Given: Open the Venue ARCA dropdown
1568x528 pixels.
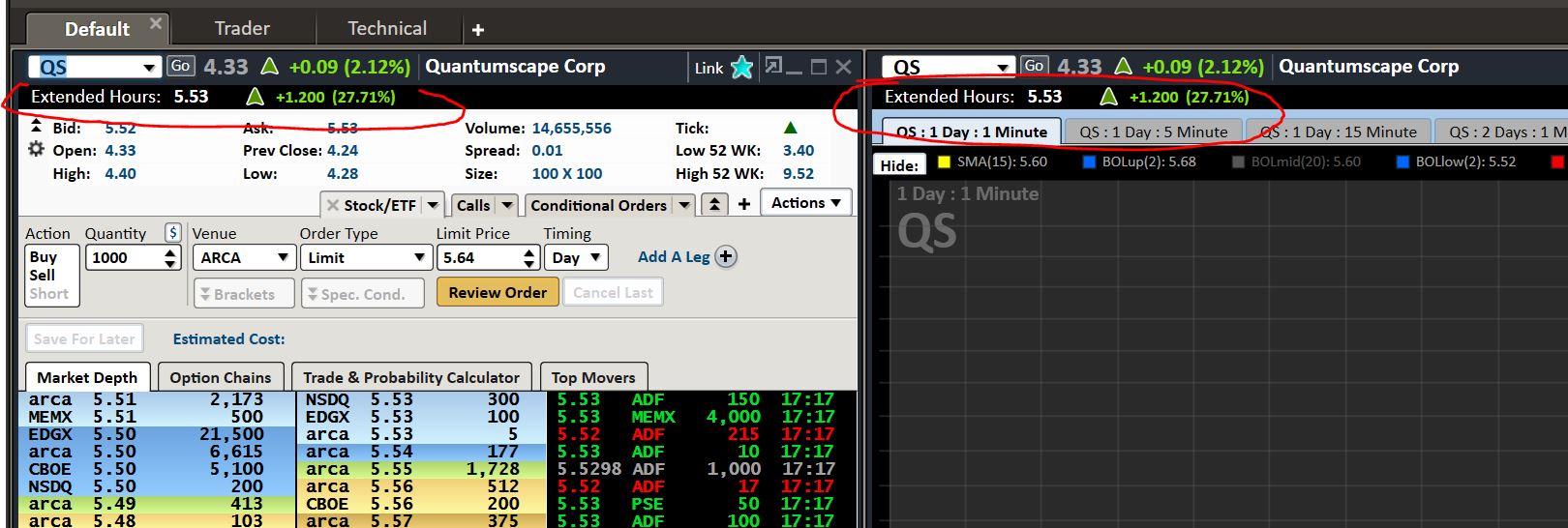Looking at the screenshot, I should [244, 257].
